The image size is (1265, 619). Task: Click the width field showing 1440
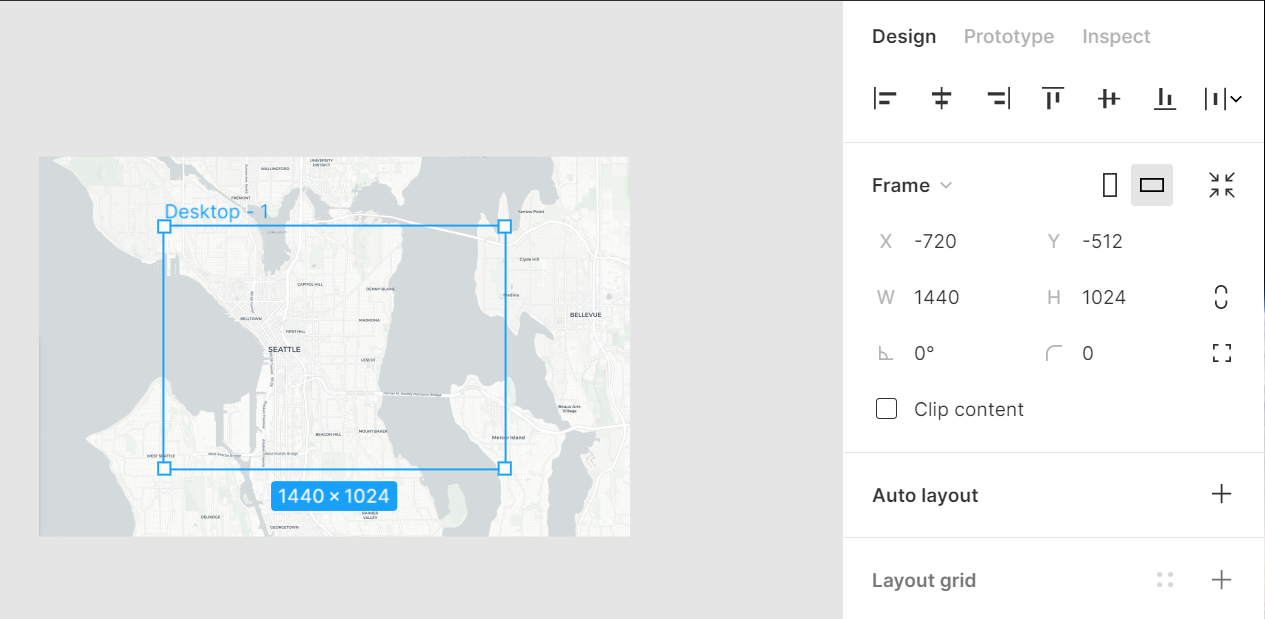(937, 297)
